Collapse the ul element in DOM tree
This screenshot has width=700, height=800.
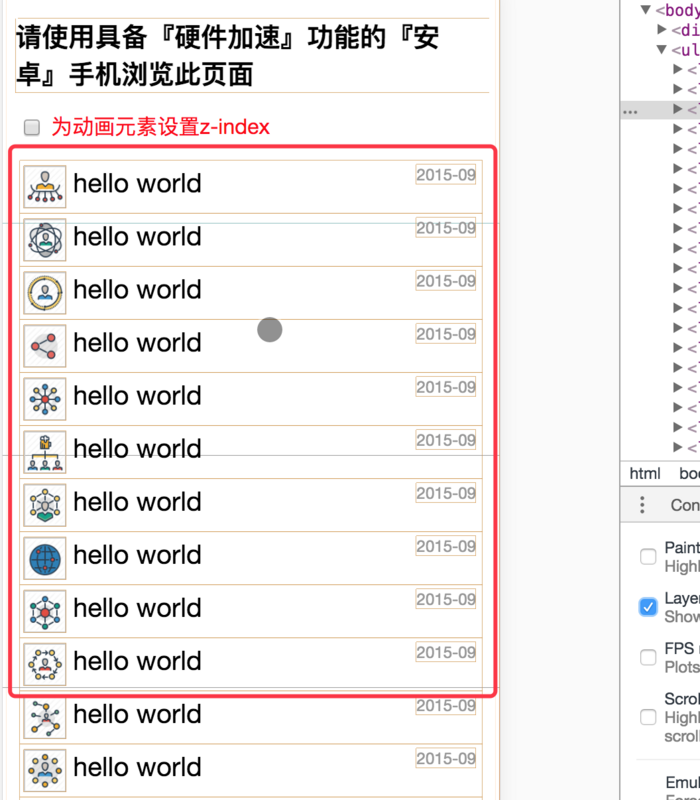click(x=662, y=49)
